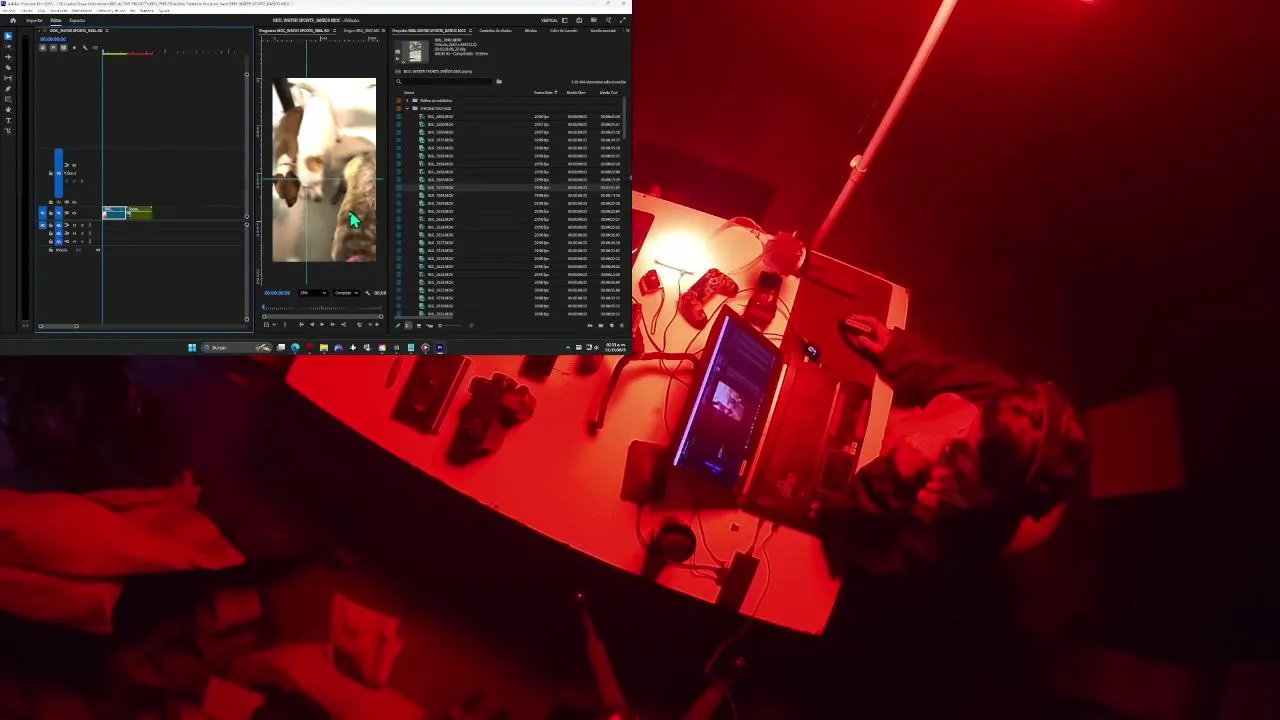This screenshot has height=720, width=1280.
Task: Add marker button in program monitor
Action: (285, 324)
